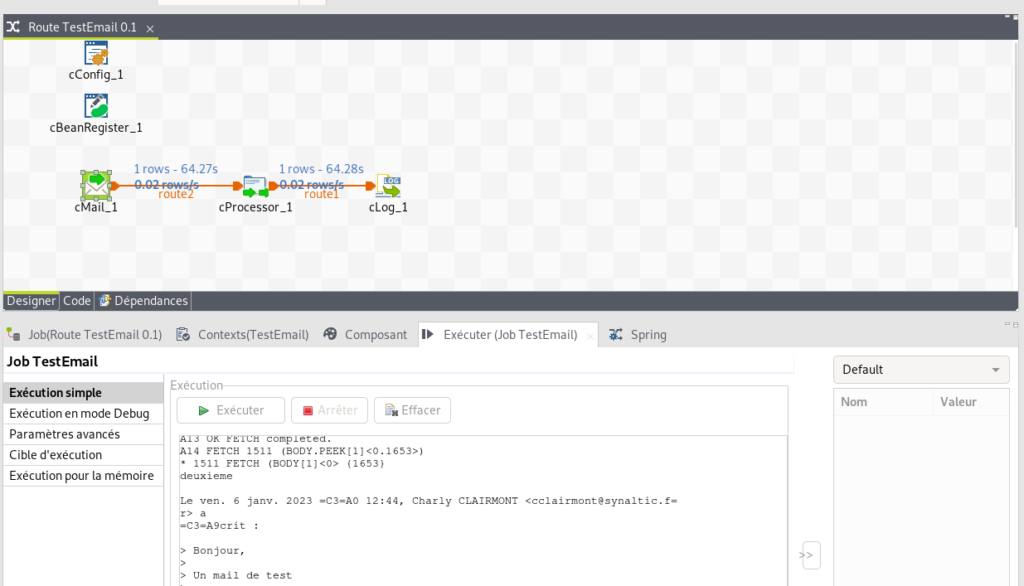Screen dimensions: 1024x586
Task: Click the Effacer button to clear output
Action: (x=411, y=409)
